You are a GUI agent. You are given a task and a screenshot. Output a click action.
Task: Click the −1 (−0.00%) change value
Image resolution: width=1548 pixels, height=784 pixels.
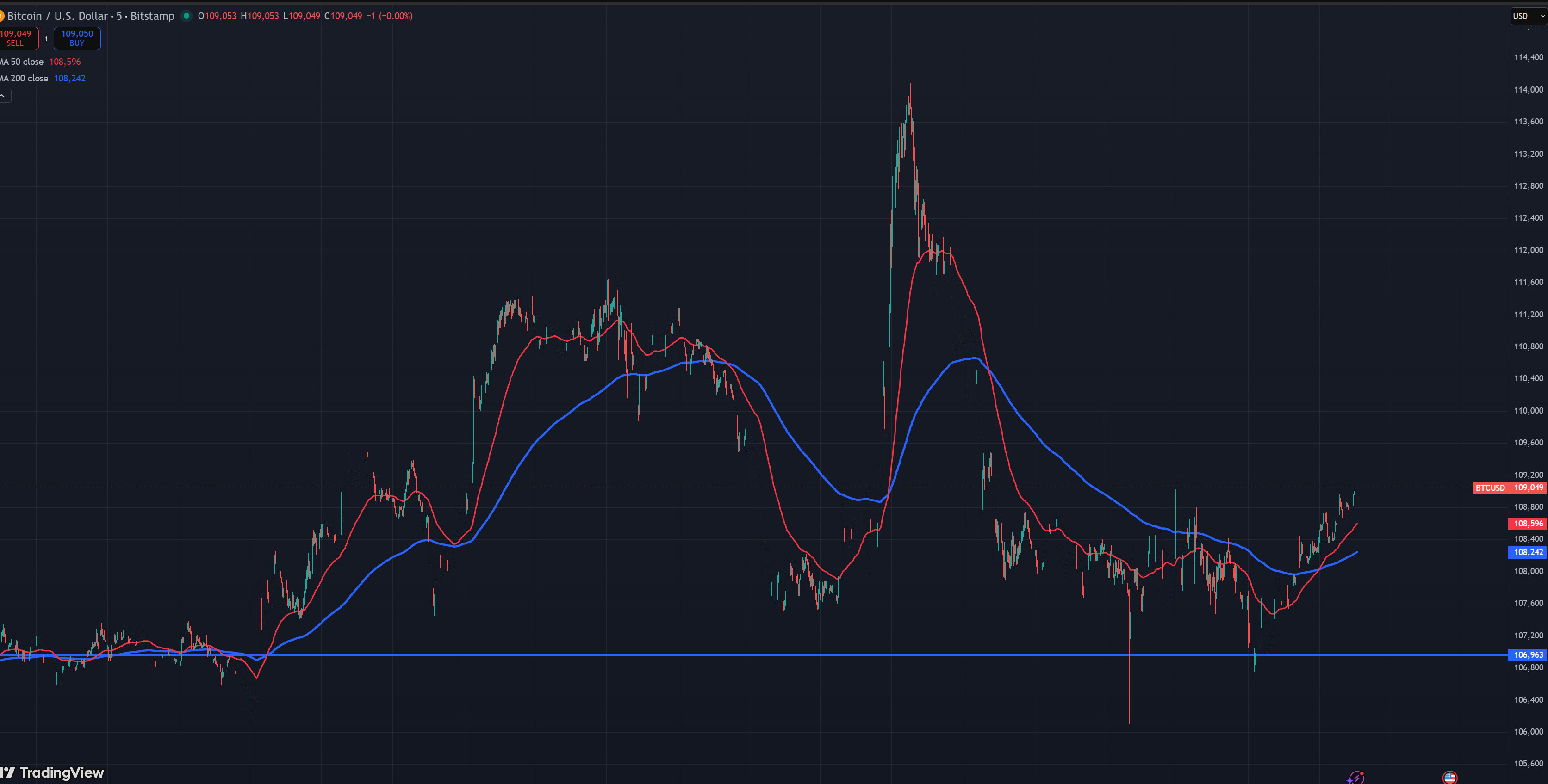pyautogui.click(x=389, y=16)
